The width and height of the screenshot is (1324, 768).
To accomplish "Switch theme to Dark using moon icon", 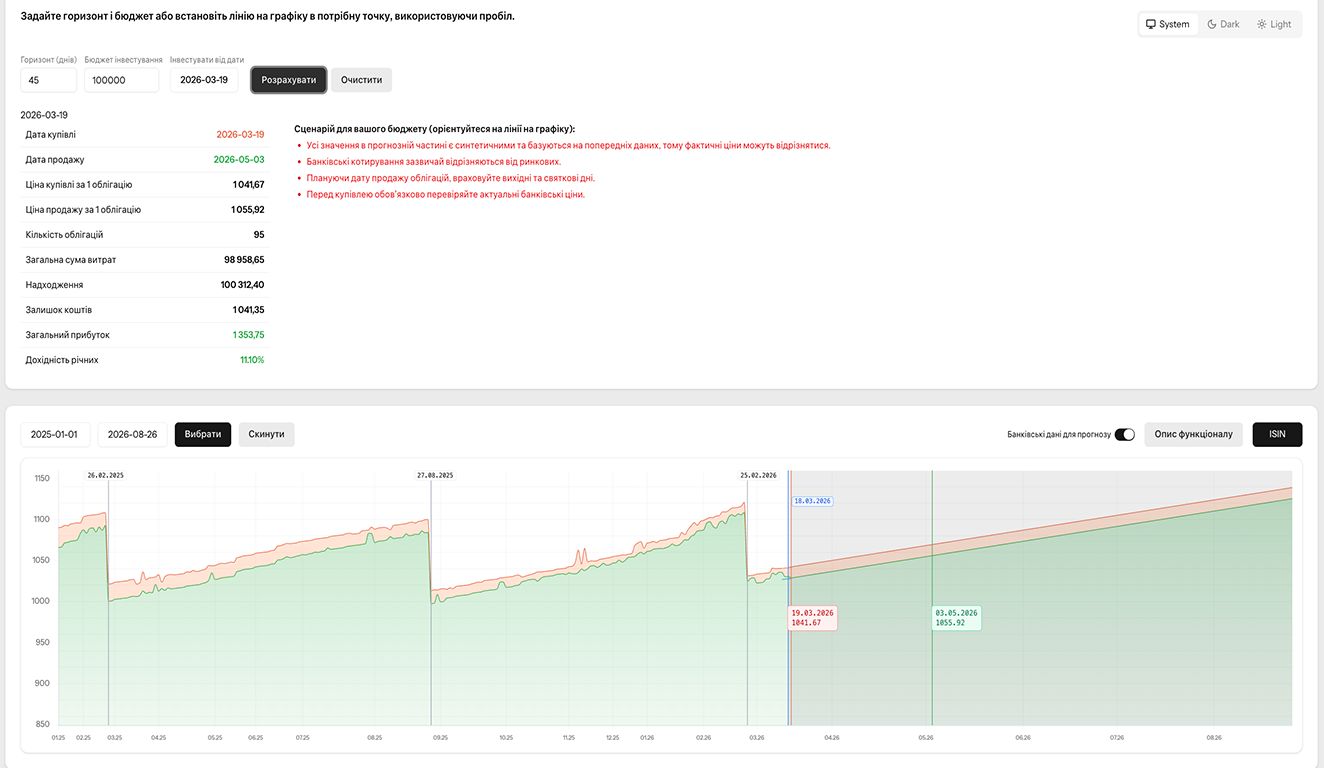I will click(1222, 23).
